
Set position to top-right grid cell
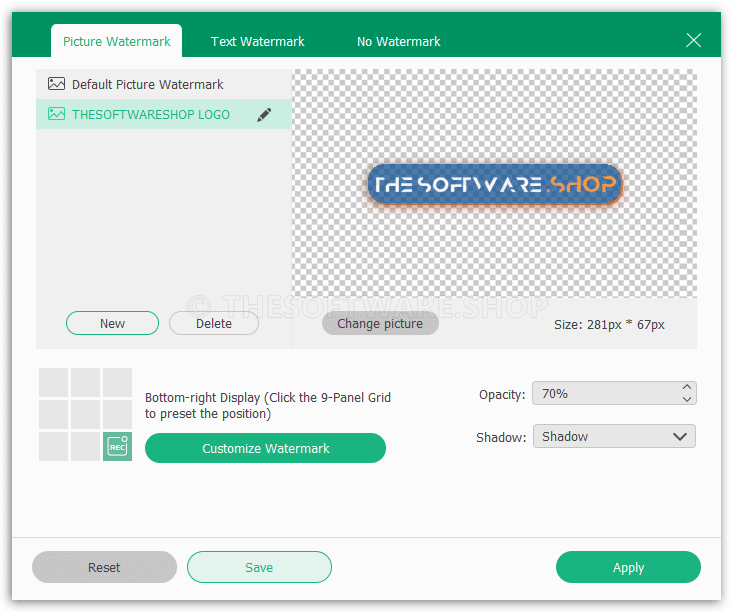click(117, 382)
